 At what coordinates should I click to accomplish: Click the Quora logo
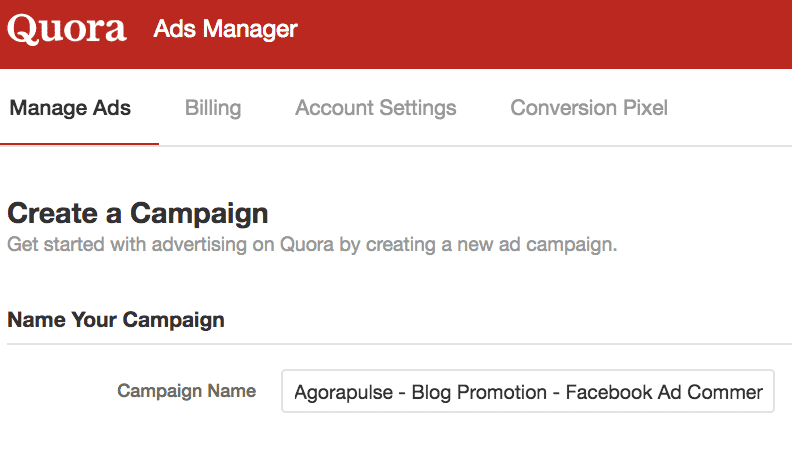point(67,29)
